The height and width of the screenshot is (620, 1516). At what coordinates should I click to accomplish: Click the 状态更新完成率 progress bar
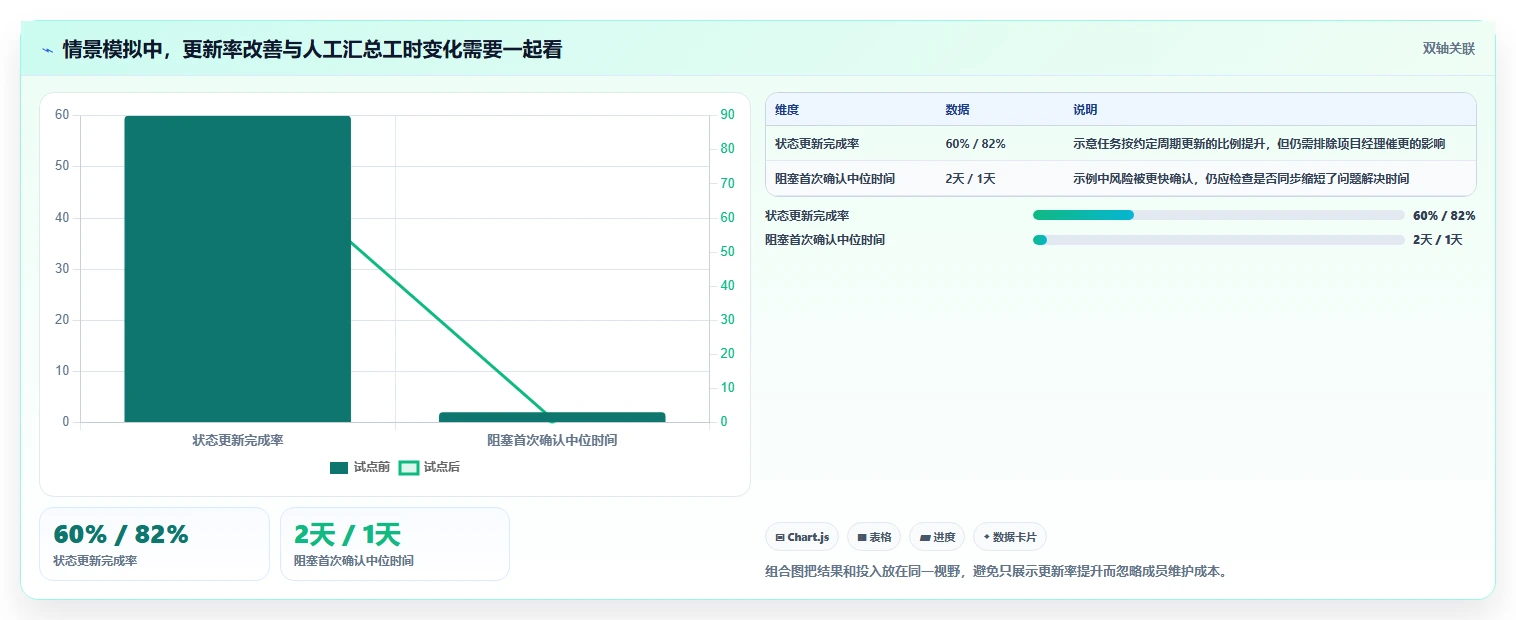pos(1219,215)
